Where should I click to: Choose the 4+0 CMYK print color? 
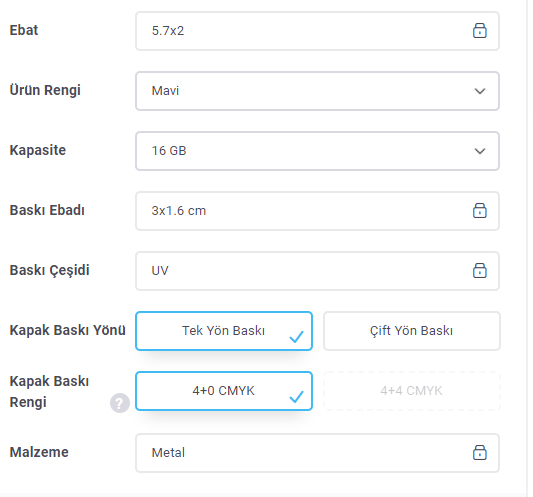point(224,391)
